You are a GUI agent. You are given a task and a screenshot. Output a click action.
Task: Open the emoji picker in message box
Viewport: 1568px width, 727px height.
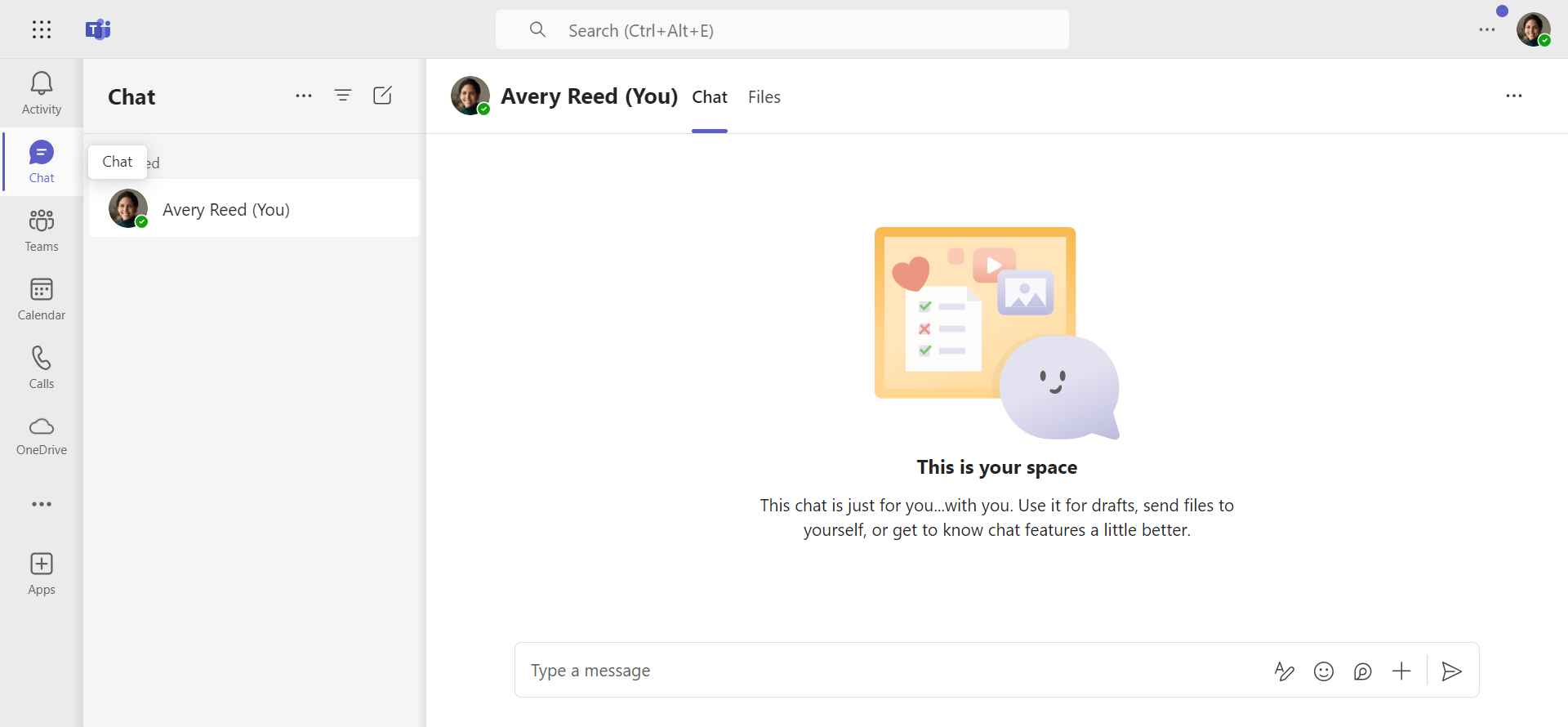[1323, 671]
